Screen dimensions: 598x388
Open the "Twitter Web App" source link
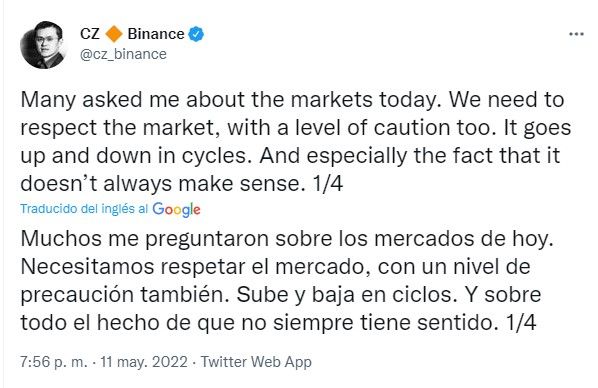pos(256,362)
